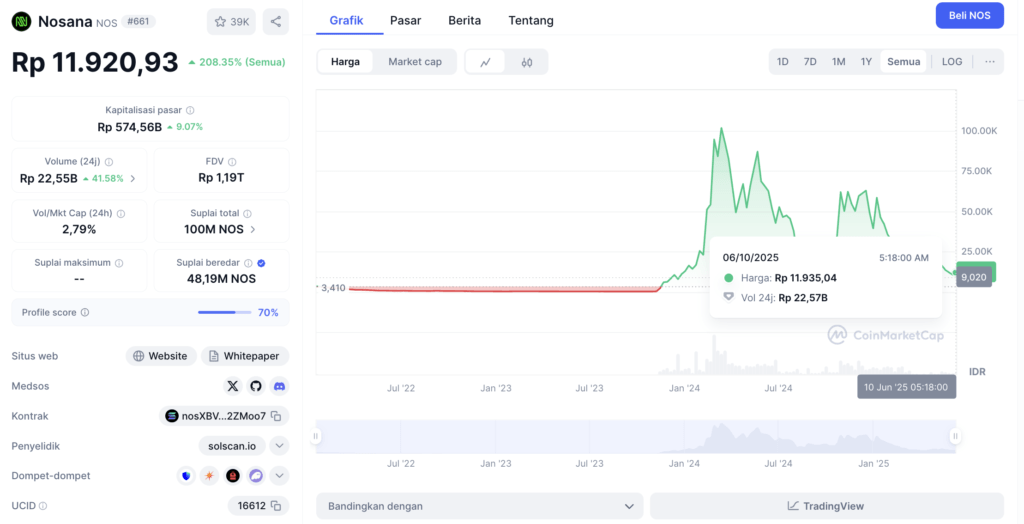Viewport: 1024px width, 524px height.
Task: Open the Grafik tab
Action: coord(346,20)
